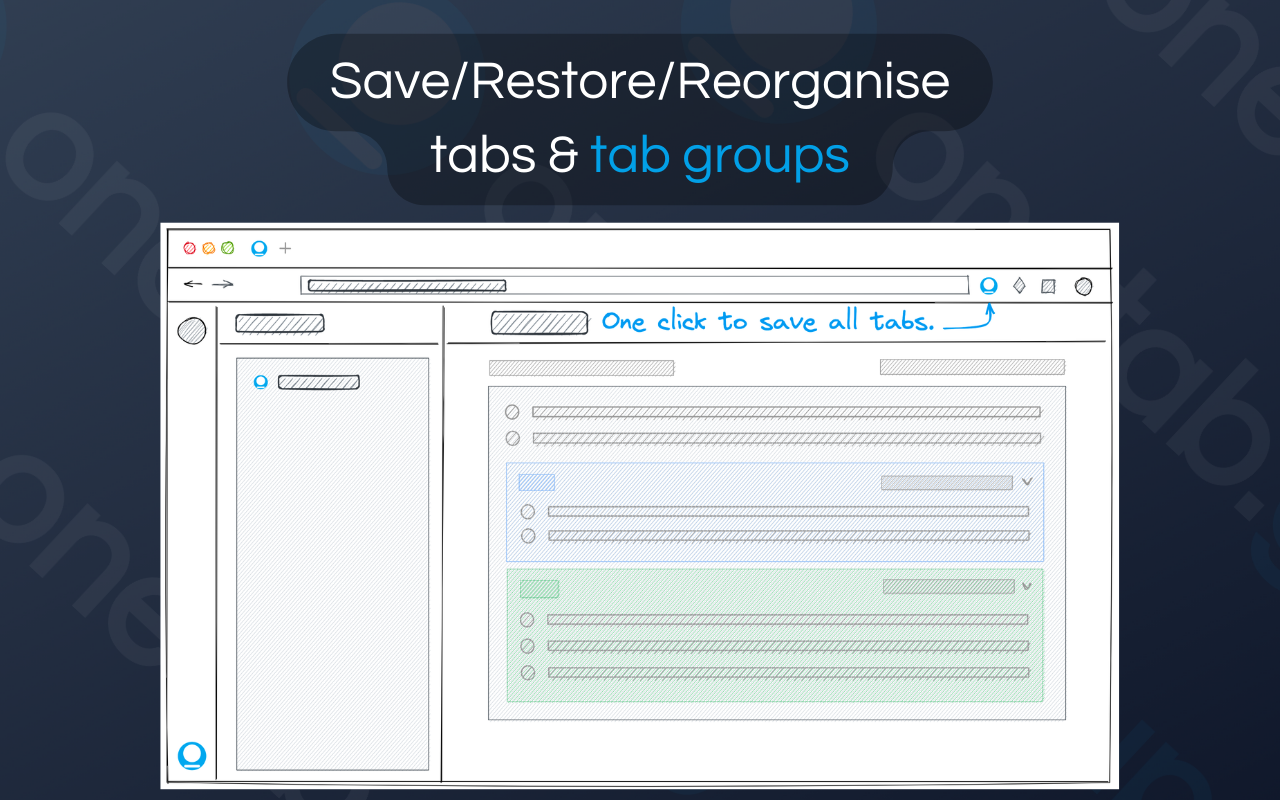Open the round profile icon in toolbar

(x=1083, y=286)
